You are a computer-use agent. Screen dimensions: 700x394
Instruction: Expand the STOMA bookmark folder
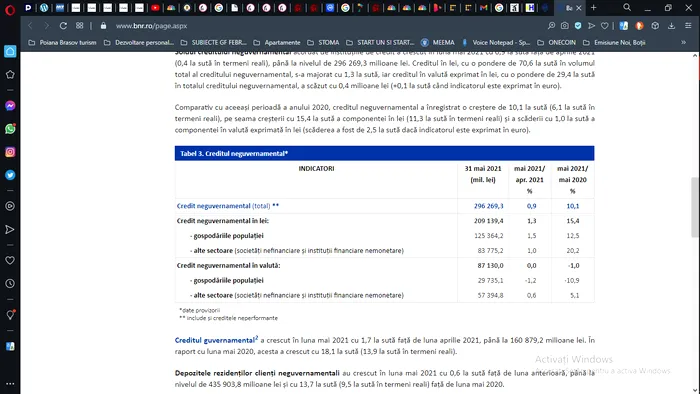tap(324, 42)
